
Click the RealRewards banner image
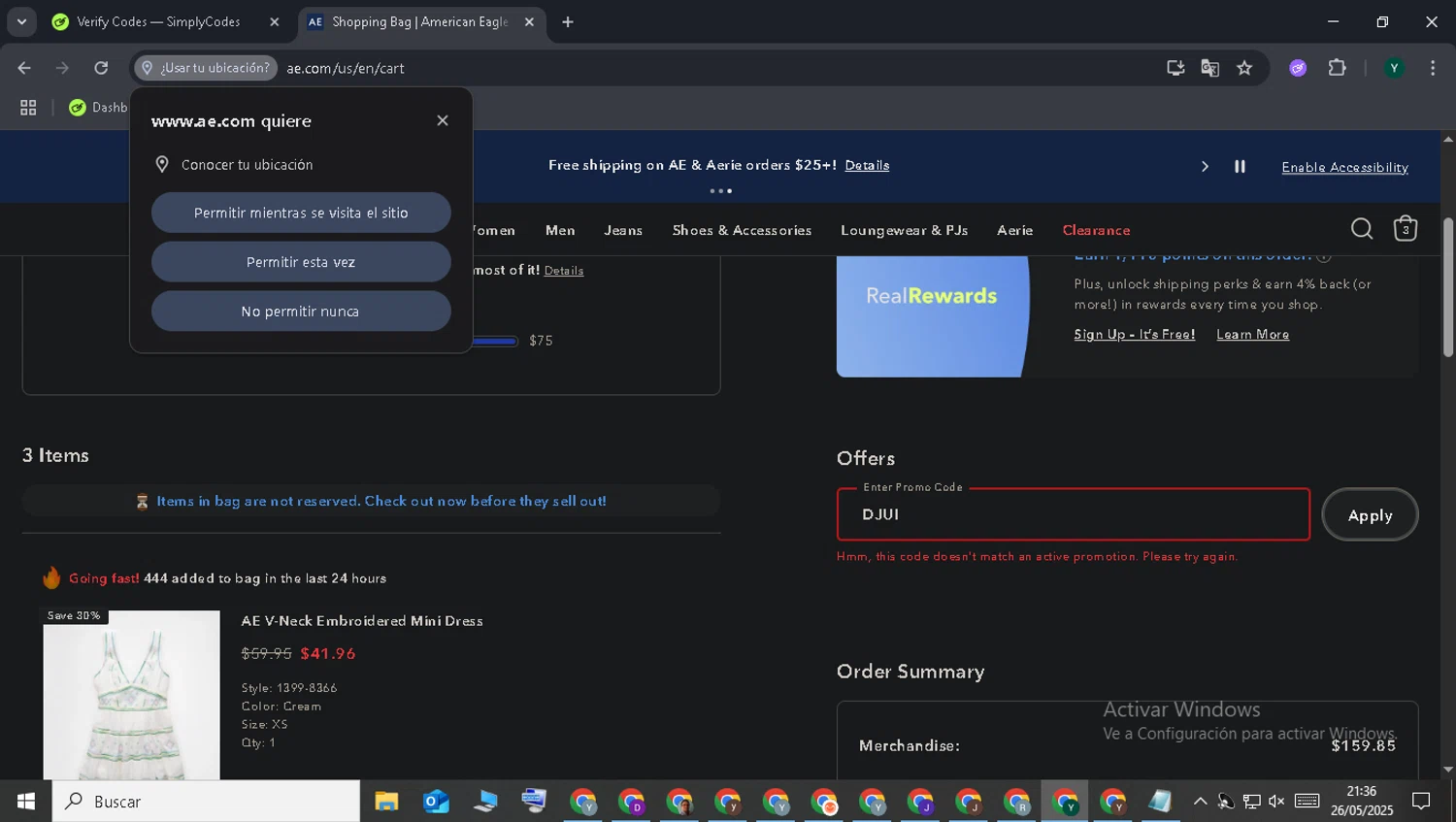click(932, 315)
